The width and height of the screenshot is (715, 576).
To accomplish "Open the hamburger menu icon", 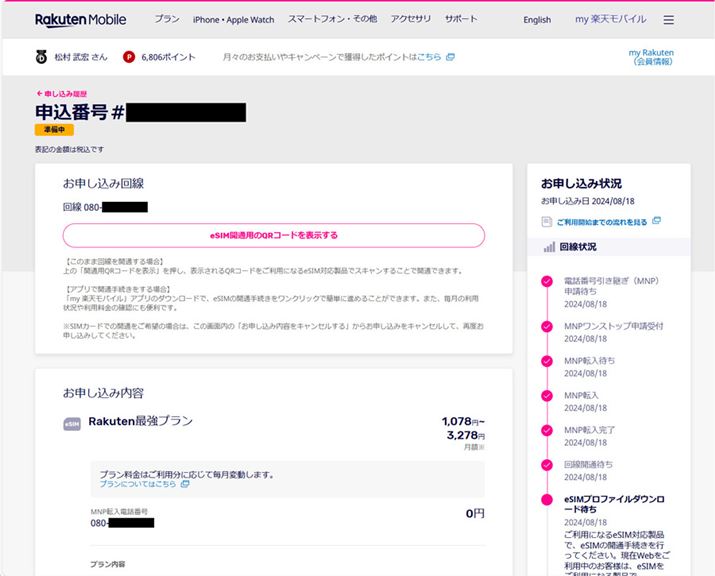I will pyautogui.click(x=668, y=20).
